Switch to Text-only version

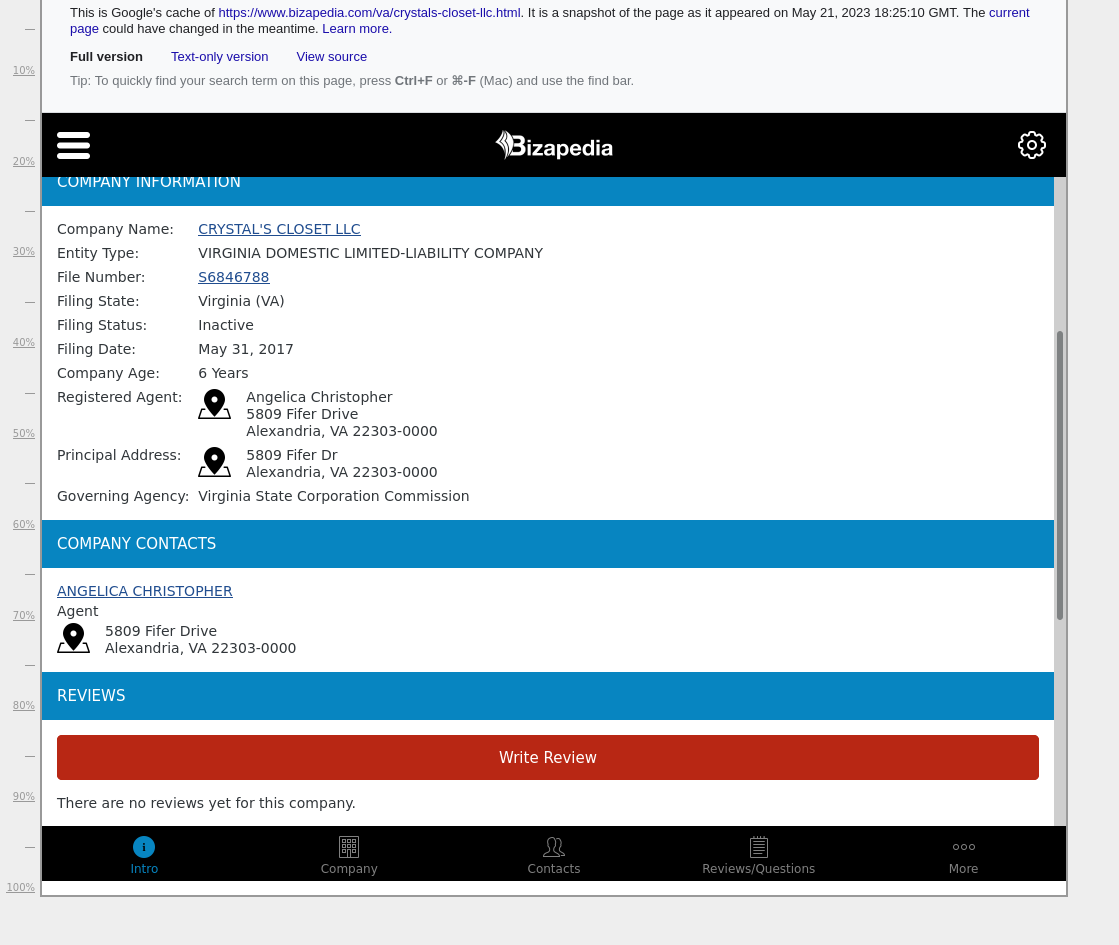(220, 57)
